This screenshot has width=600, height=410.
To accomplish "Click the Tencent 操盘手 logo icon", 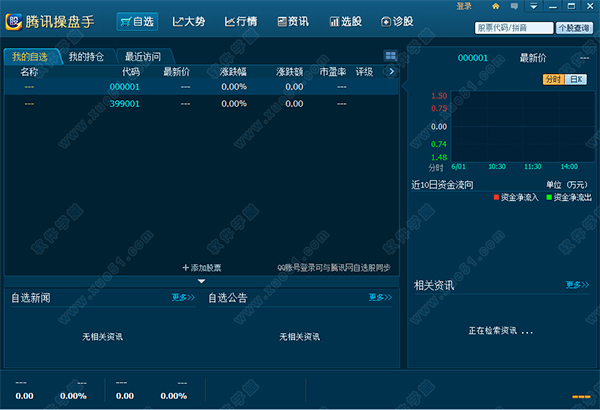I will click(14, 22).
